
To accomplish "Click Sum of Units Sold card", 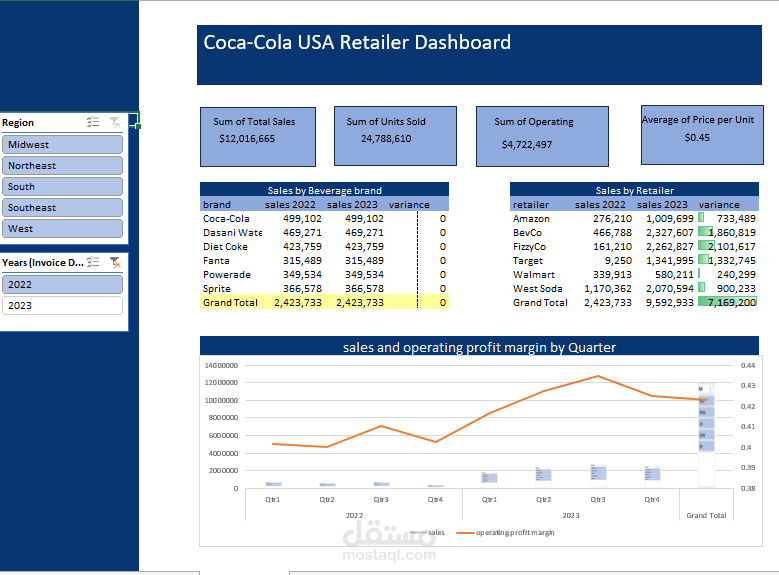I will 395,136.
